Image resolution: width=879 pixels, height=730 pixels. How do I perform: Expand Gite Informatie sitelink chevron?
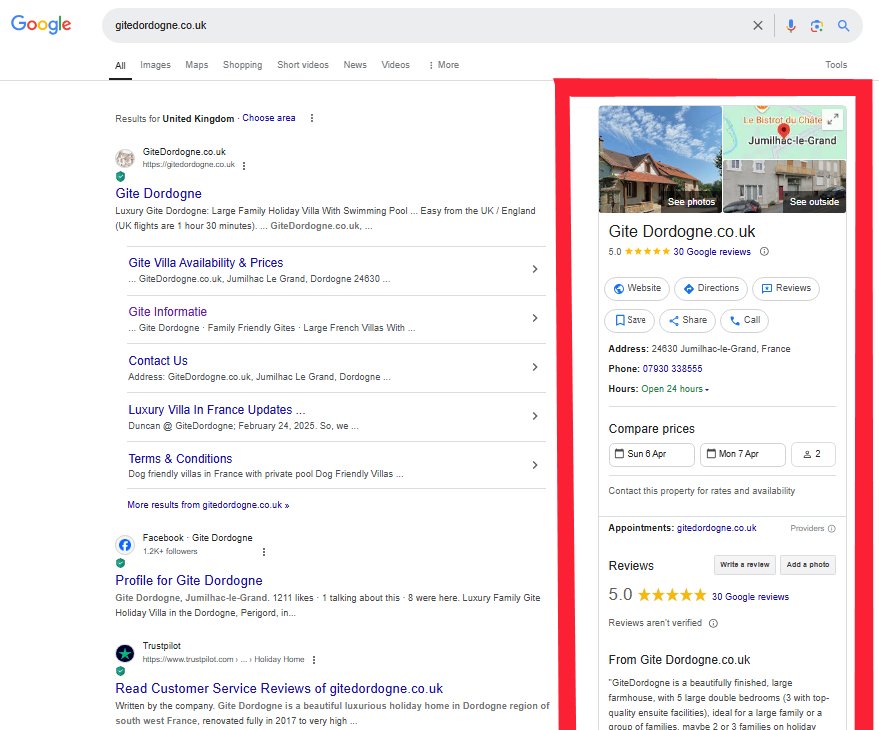tap(535, 318)
